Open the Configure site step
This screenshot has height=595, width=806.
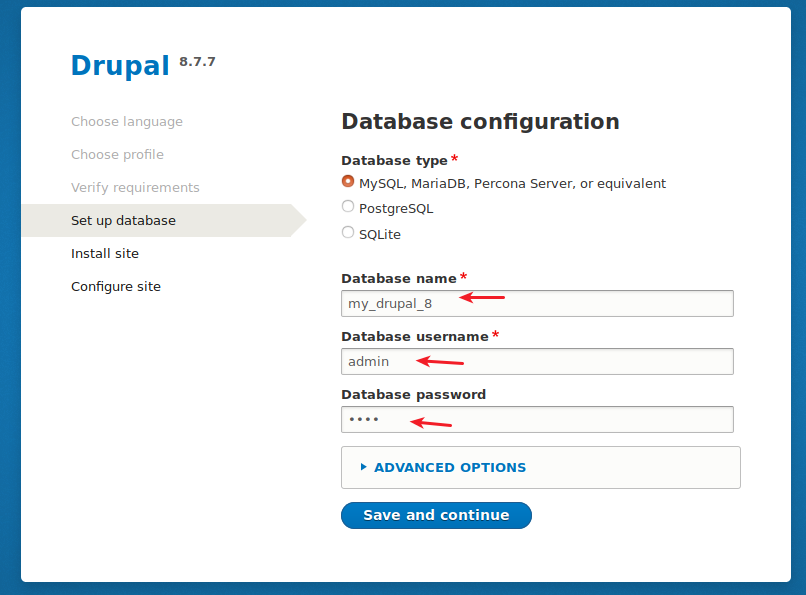(116, 286)
